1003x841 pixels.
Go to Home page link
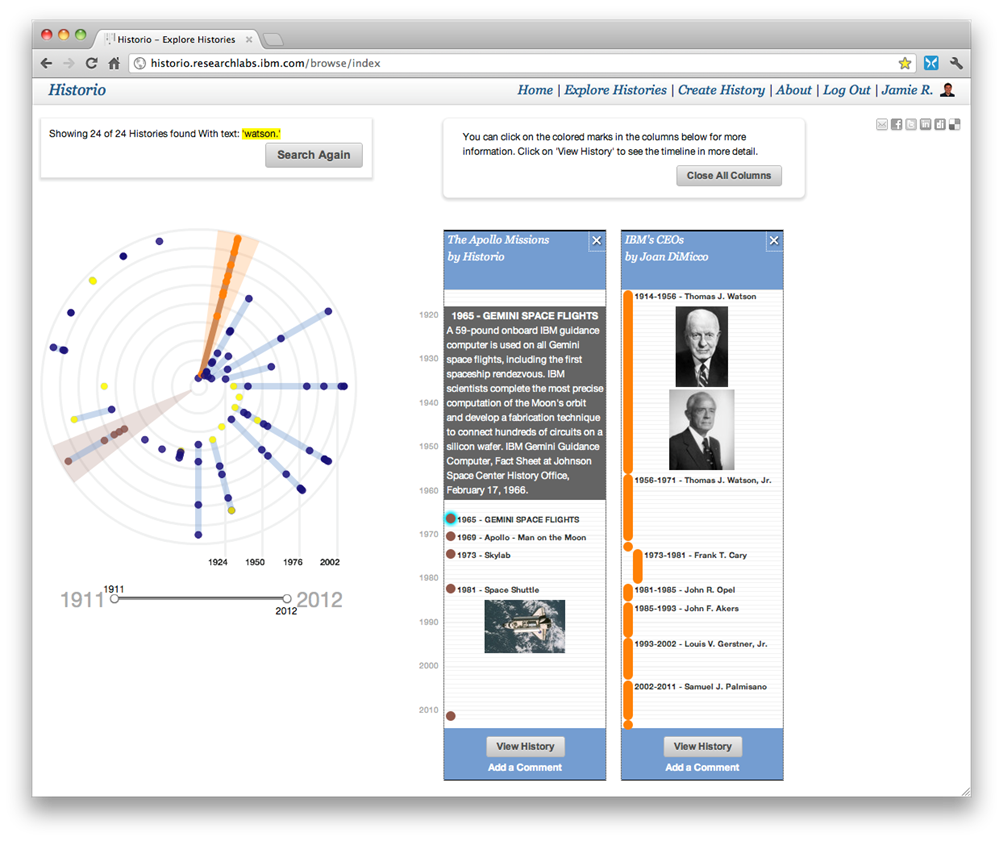(535, 90)
